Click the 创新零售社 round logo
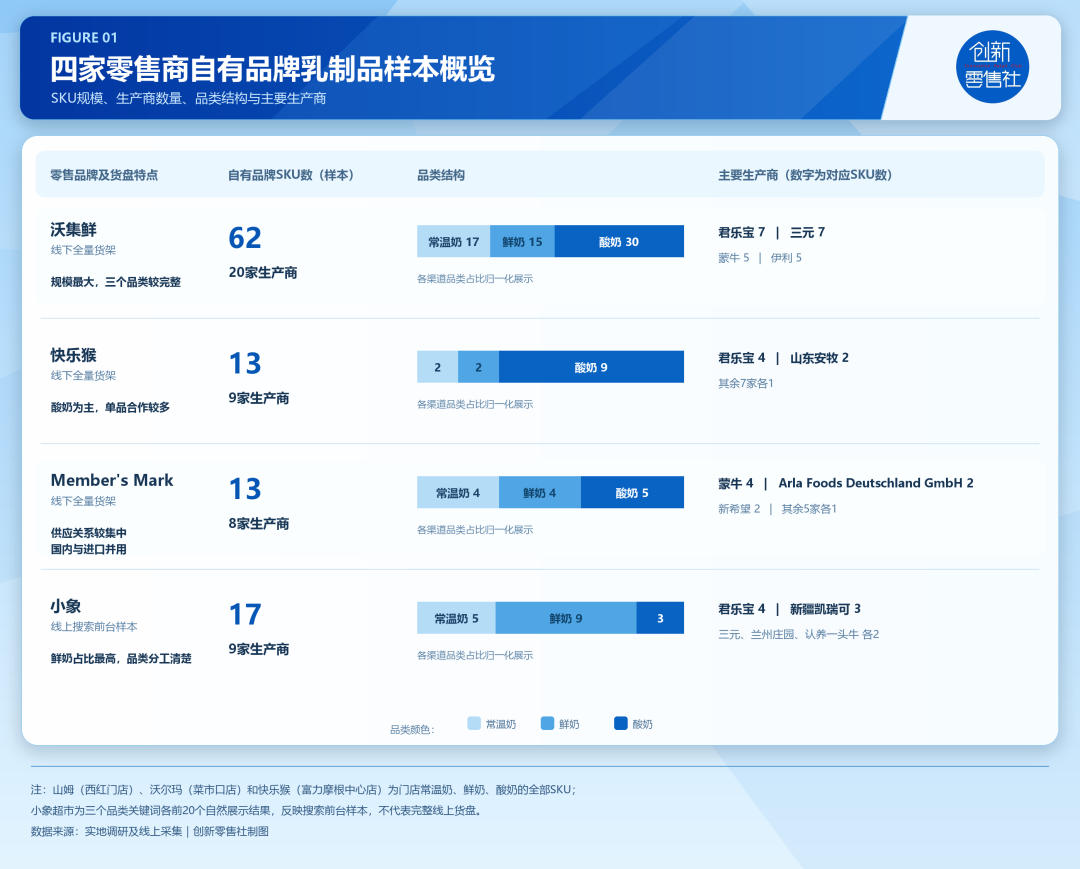The height and width of the screenshot is (869, 1080). coord(992,67)
